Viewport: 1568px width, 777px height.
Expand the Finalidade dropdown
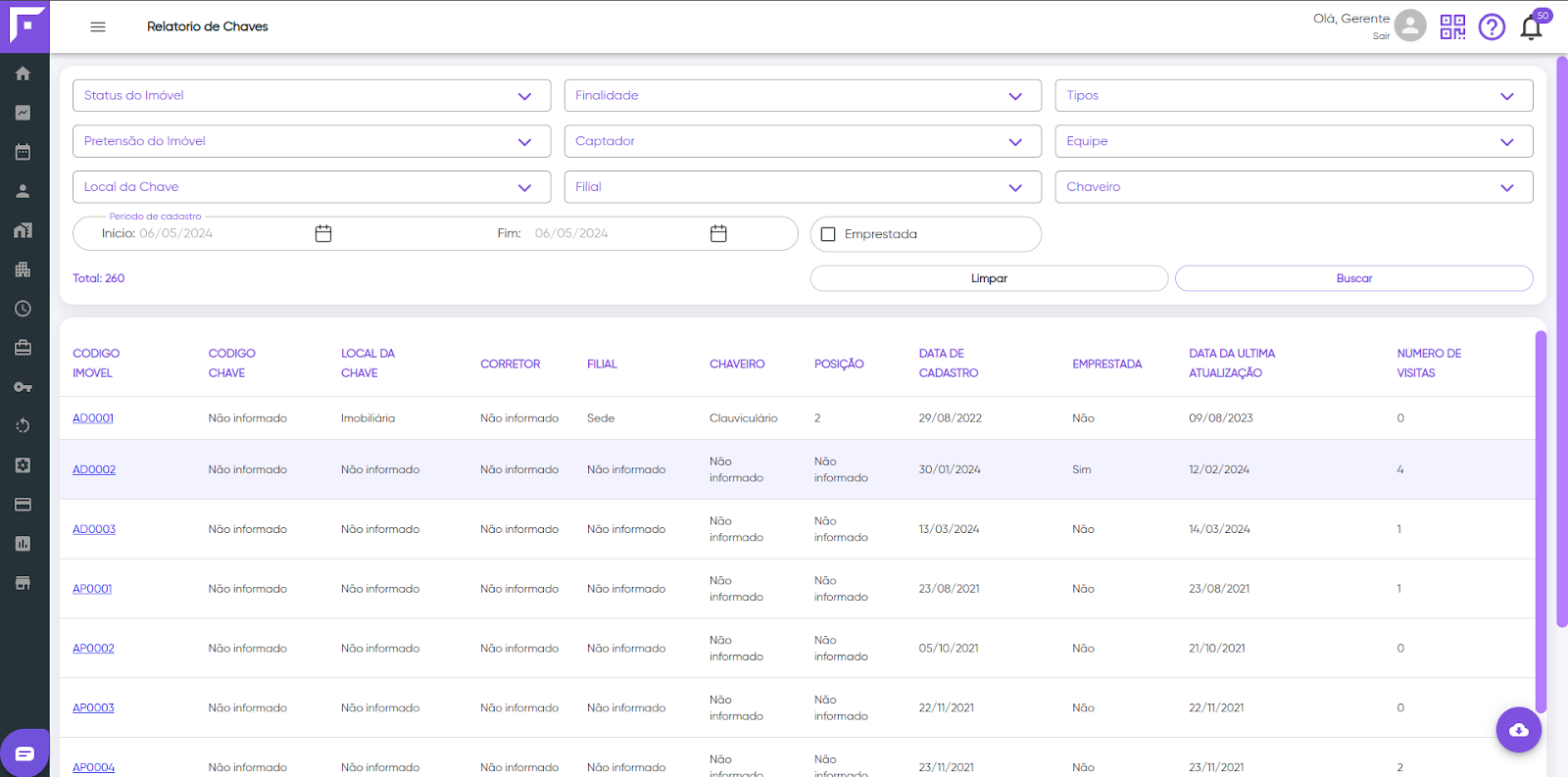click(x=803, y=95)
